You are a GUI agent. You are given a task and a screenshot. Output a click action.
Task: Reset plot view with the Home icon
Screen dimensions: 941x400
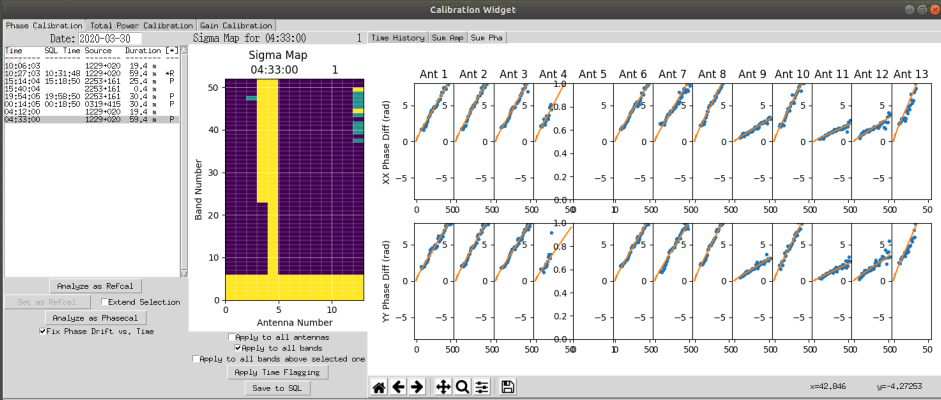pos(379,387)
